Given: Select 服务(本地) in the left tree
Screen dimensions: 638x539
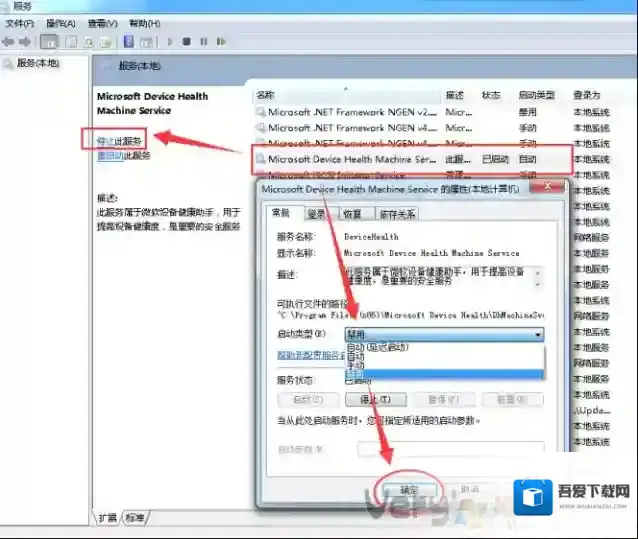Looking at the screenshot, I should pyautogui.click(x=38, y=63).
